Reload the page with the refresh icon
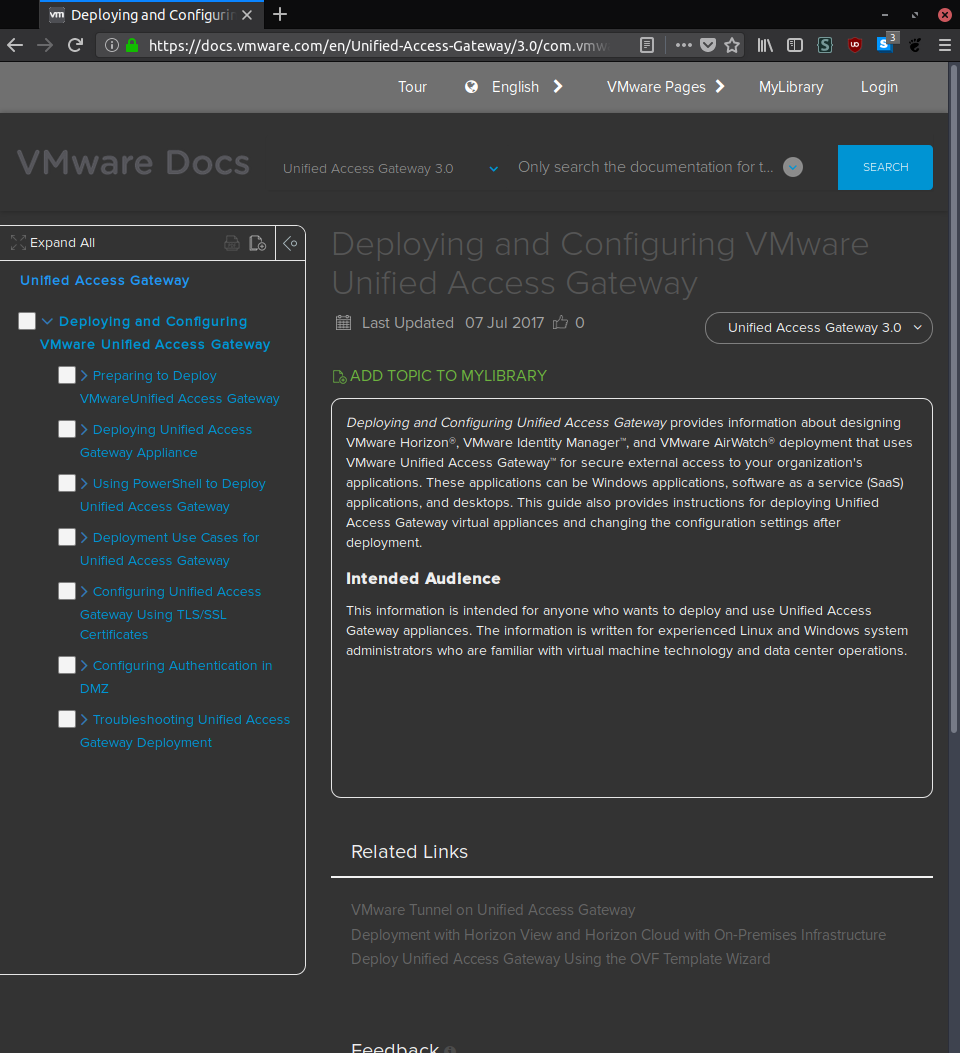The height and width of the screenshot is (1053, 960). pos(75,45)
